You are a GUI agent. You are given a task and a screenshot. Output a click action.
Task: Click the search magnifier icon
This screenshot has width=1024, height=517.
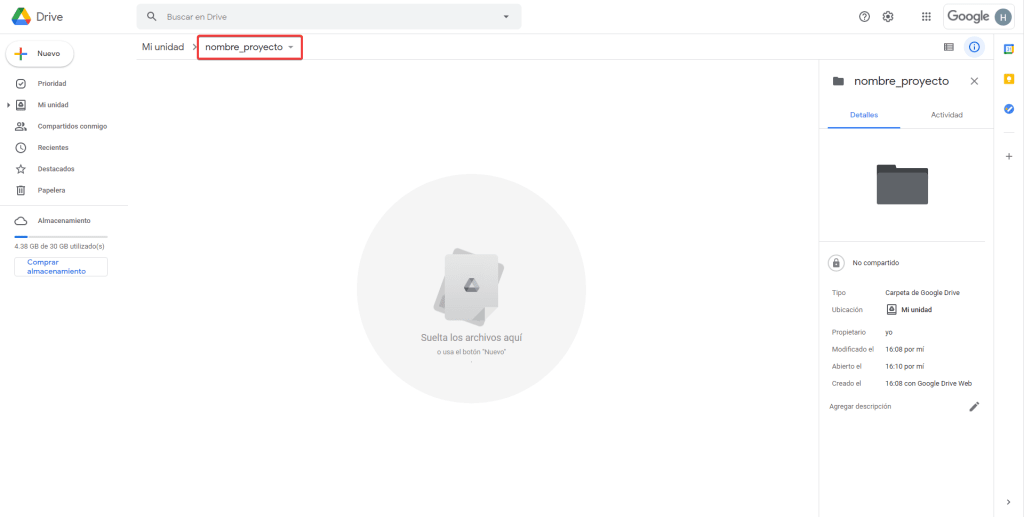[x=152, y=16]
